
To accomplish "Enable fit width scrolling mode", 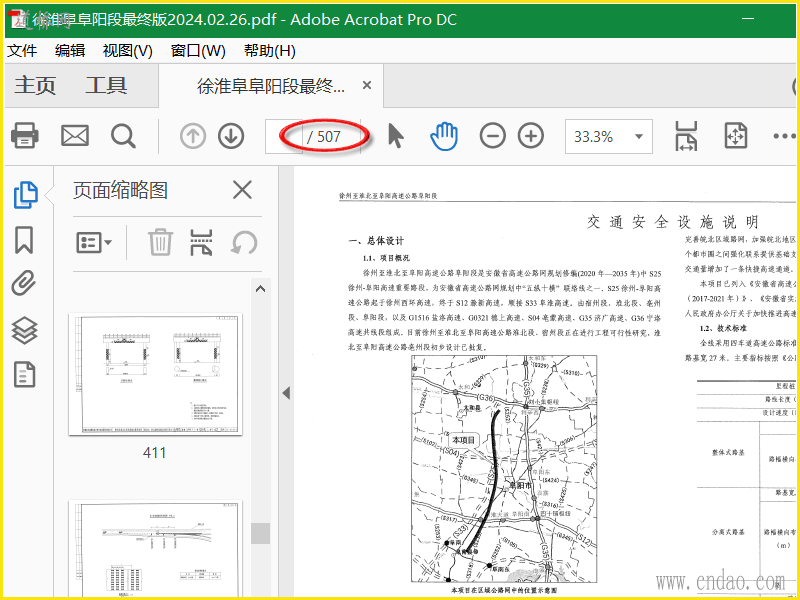I will (686, 136).
